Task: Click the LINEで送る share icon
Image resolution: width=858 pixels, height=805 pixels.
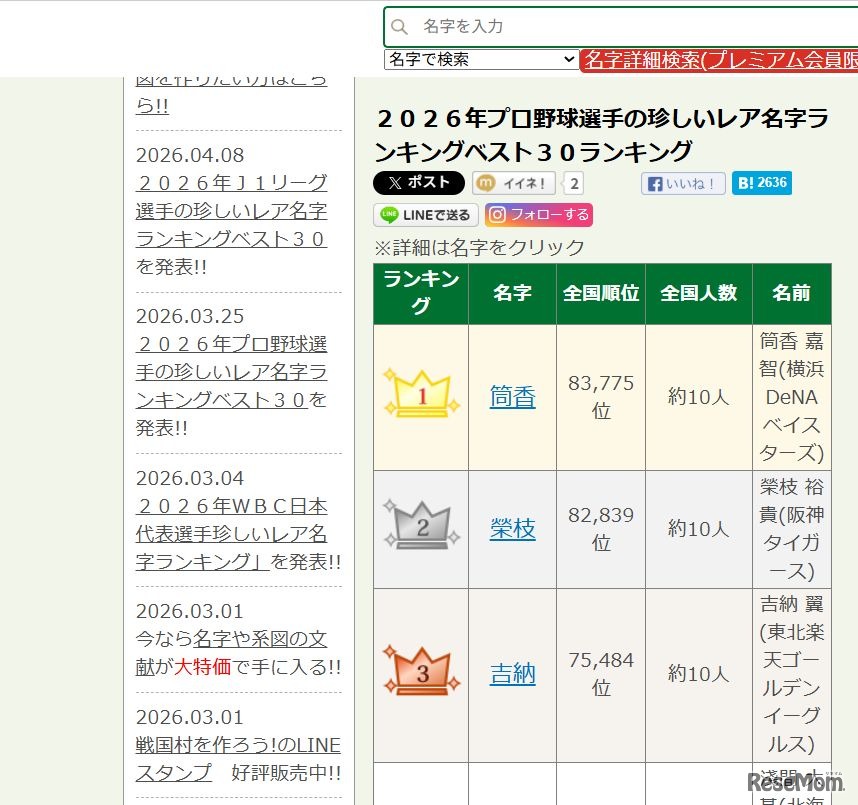Action: pyautogui.click(x=427, y=214)
